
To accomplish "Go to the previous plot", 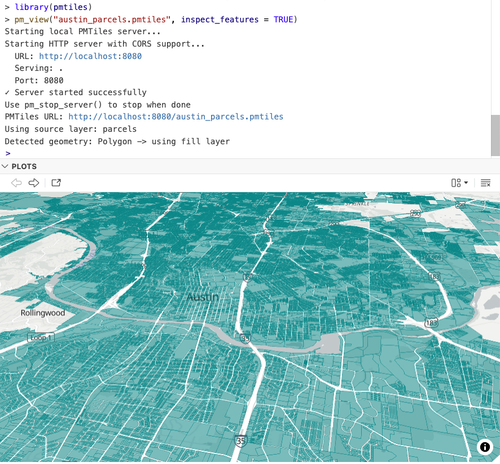I will [x=16, y=183].
